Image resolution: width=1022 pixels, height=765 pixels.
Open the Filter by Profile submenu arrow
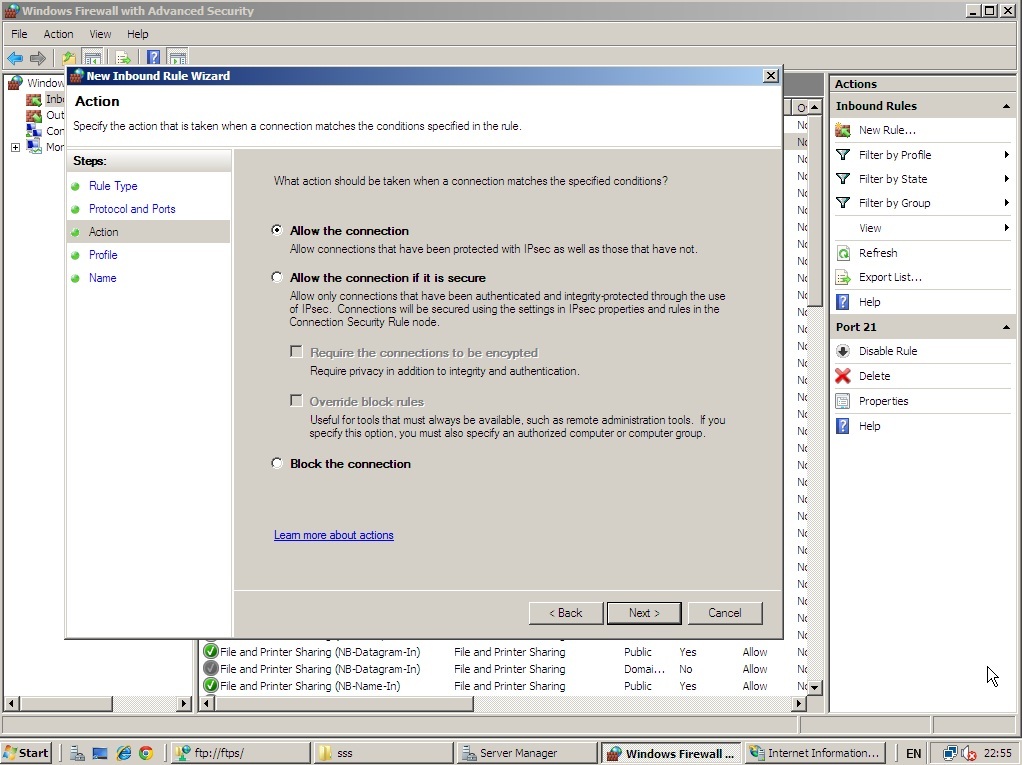tap(1007, 154)
